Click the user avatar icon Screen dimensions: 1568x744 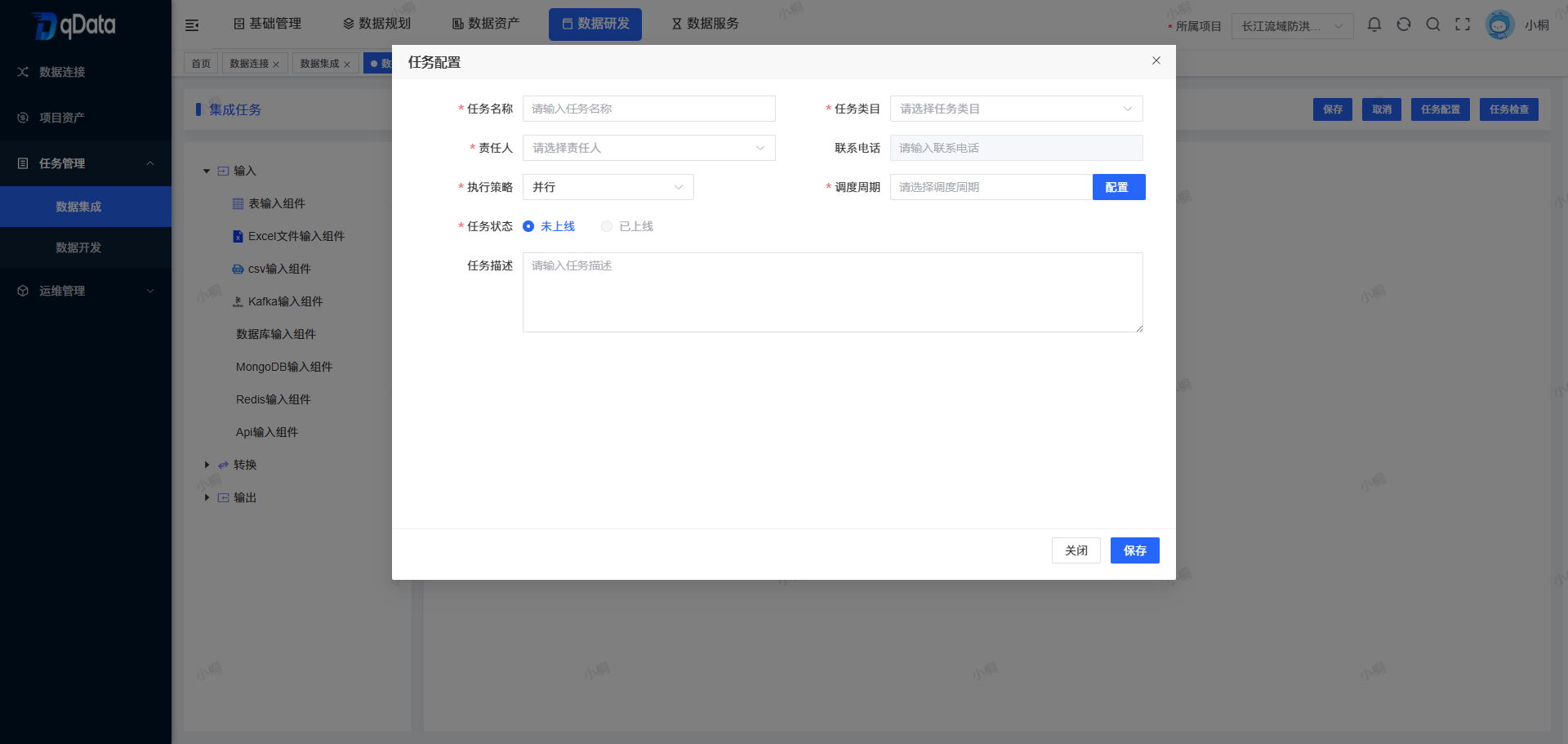(x=1499, y=25)
